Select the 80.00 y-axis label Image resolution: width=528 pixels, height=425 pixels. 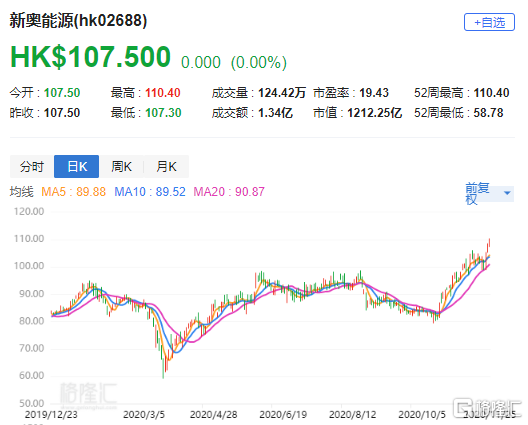click(x=31, y=321)
